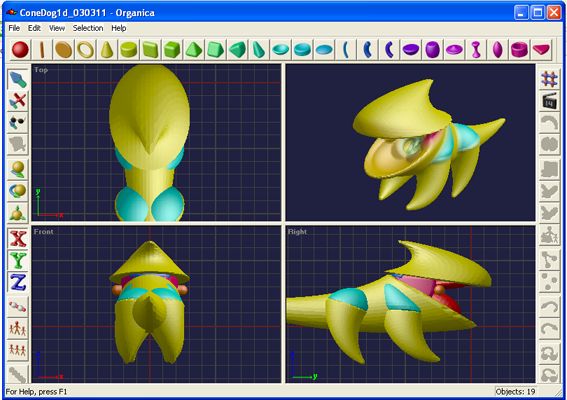Toggle the Z axis constraint
Viewport: 567px width, 400px height.
[18, 282]
